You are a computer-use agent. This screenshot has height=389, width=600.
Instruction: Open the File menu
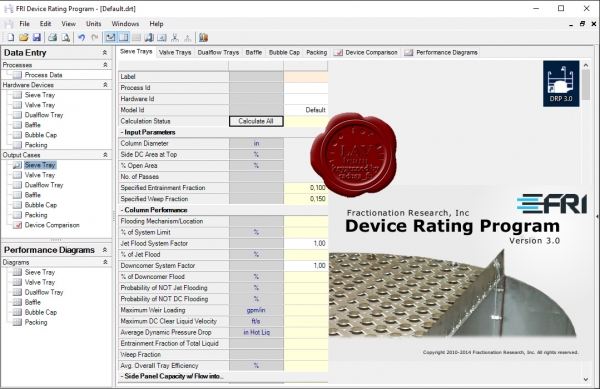(x=24, y=24)
